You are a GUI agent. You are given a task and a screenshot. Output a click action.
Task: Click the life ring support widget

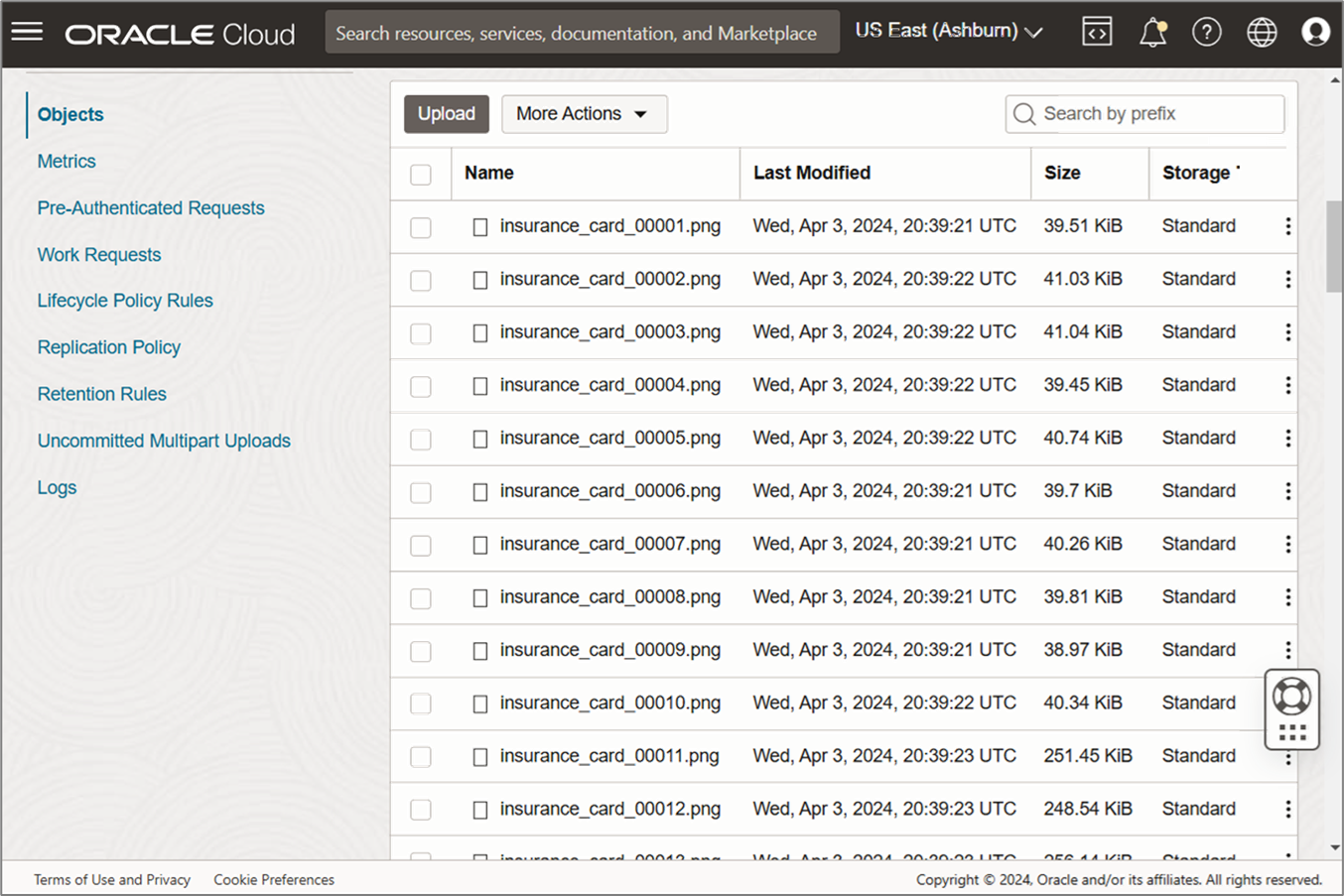pyautogui.click(x=1291, y=697)
